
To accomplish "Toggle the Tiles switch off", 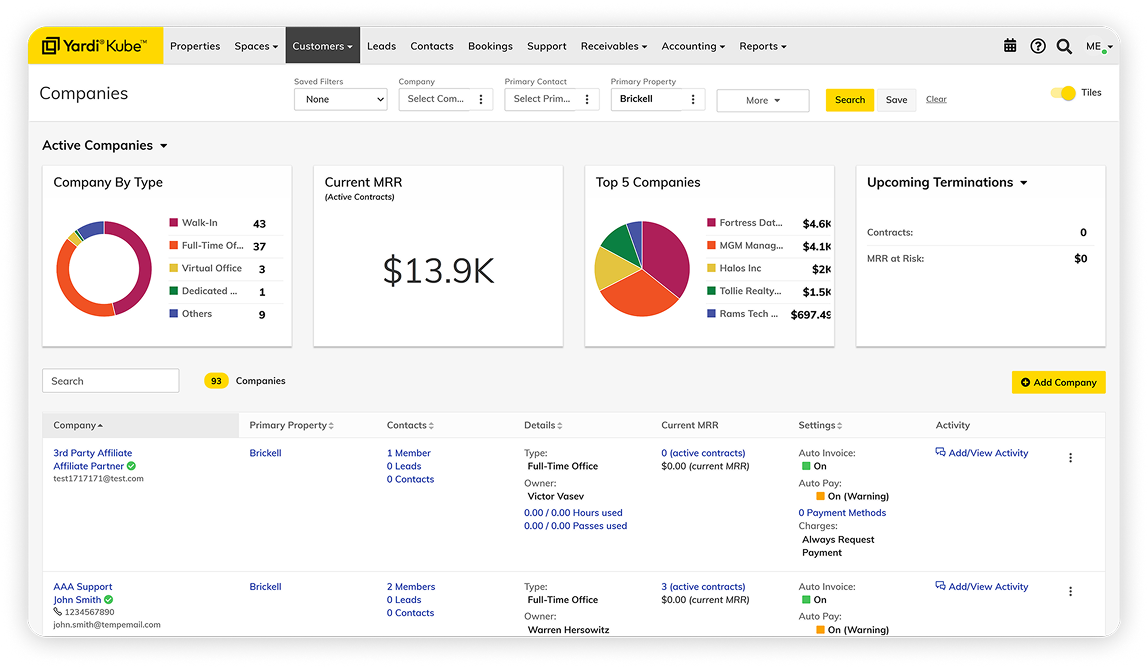I will (x=1063, y=93).
